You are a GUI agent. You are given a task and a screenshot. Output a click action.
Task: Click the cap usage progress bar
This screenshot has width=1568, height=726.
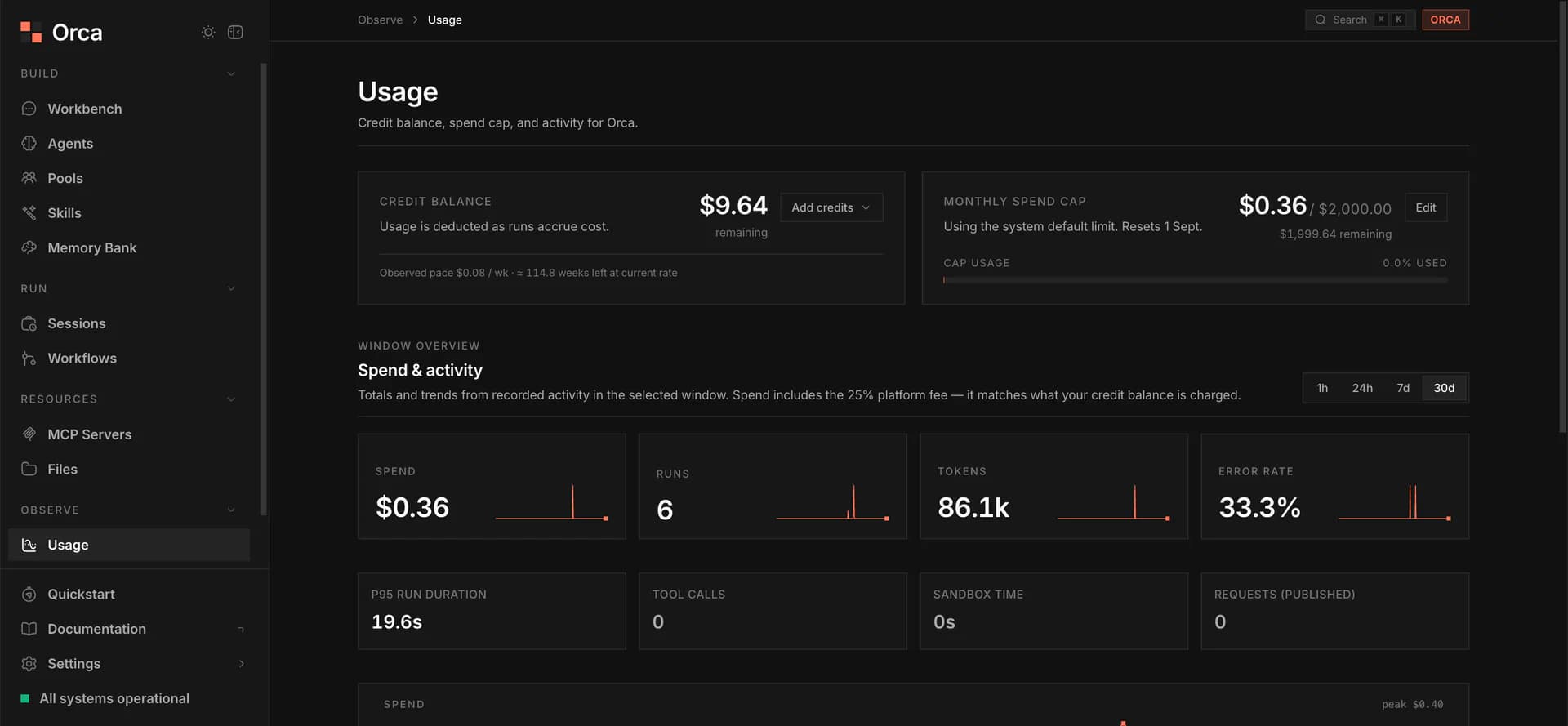pos(1196,280)
